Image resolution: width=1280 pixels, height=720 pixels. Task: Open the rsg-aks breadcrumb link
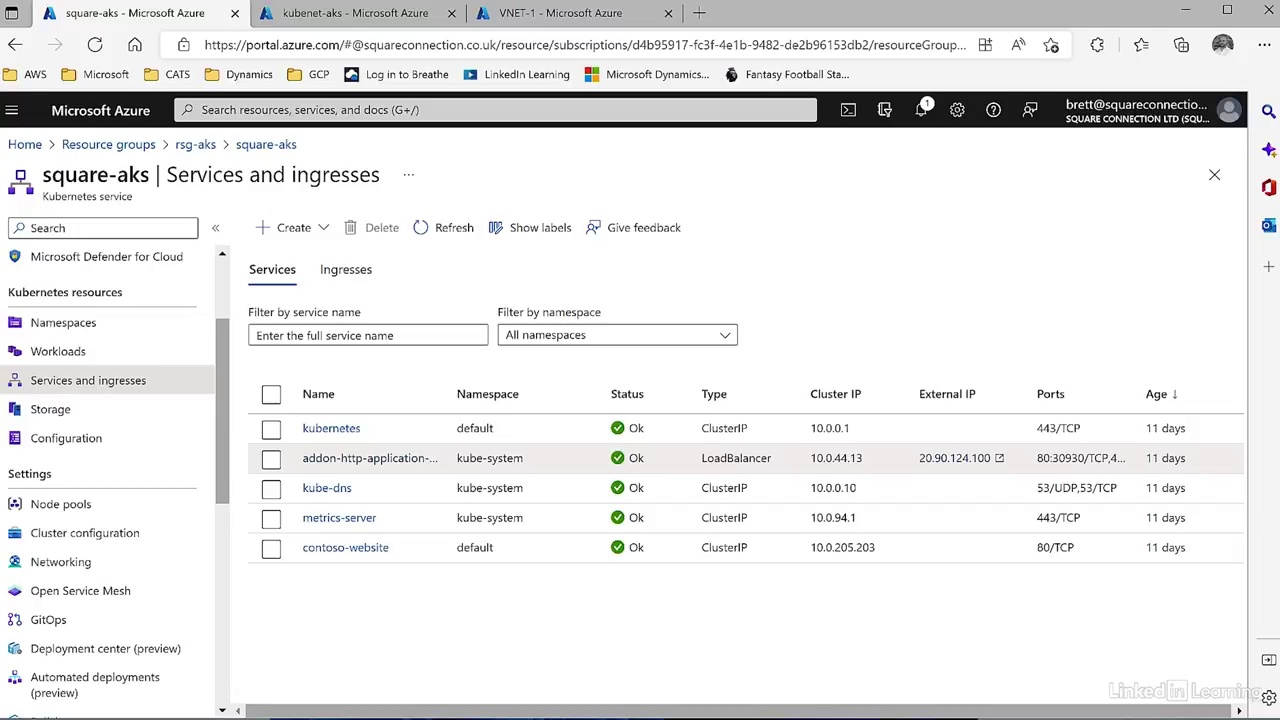point(195,145)
